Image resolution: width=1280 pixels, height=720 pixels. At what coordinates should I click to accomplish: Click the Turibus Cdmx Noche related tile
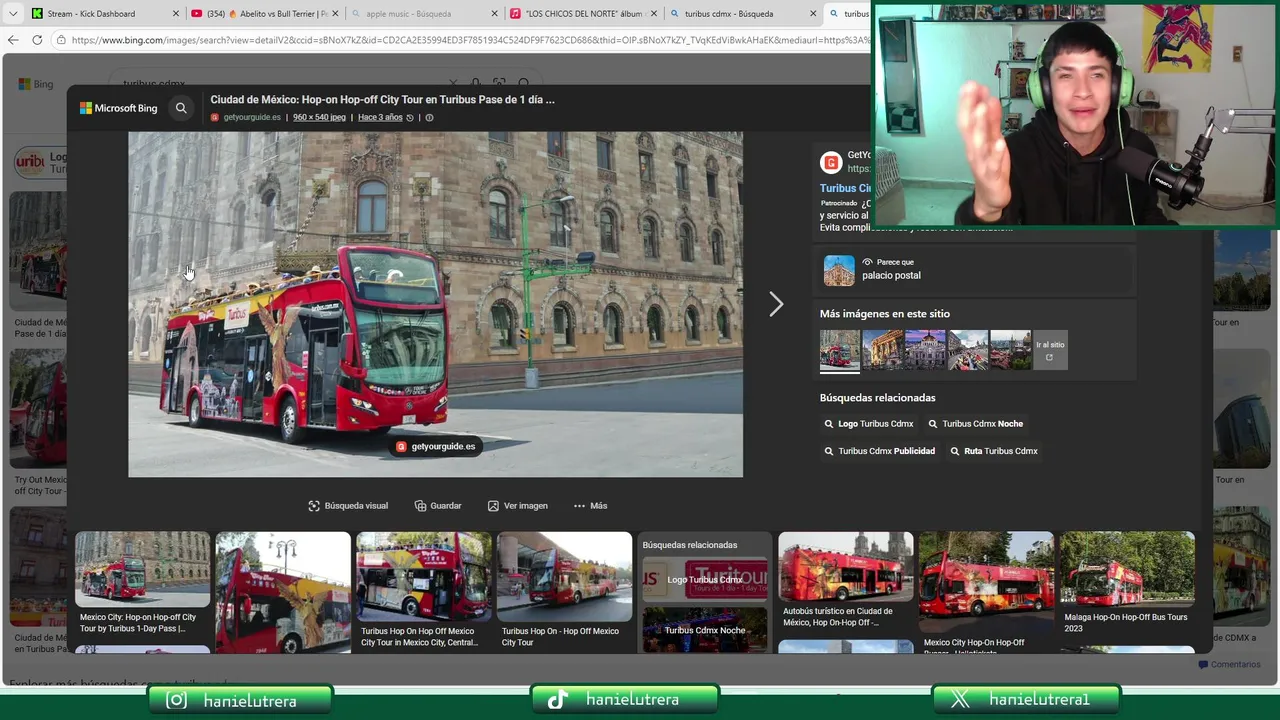pos(705,629)
